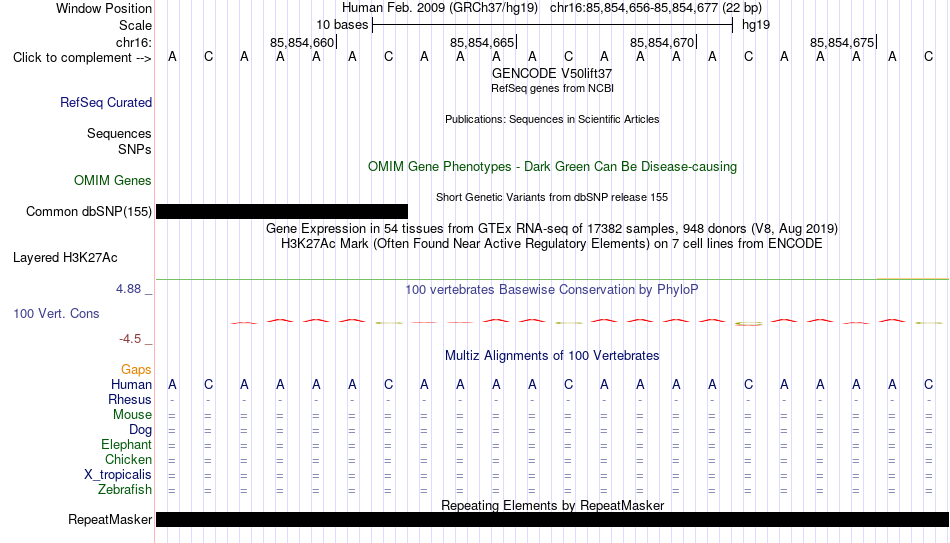Click the chr16: label
950x543 pixels.
click(x=134, y=42)
